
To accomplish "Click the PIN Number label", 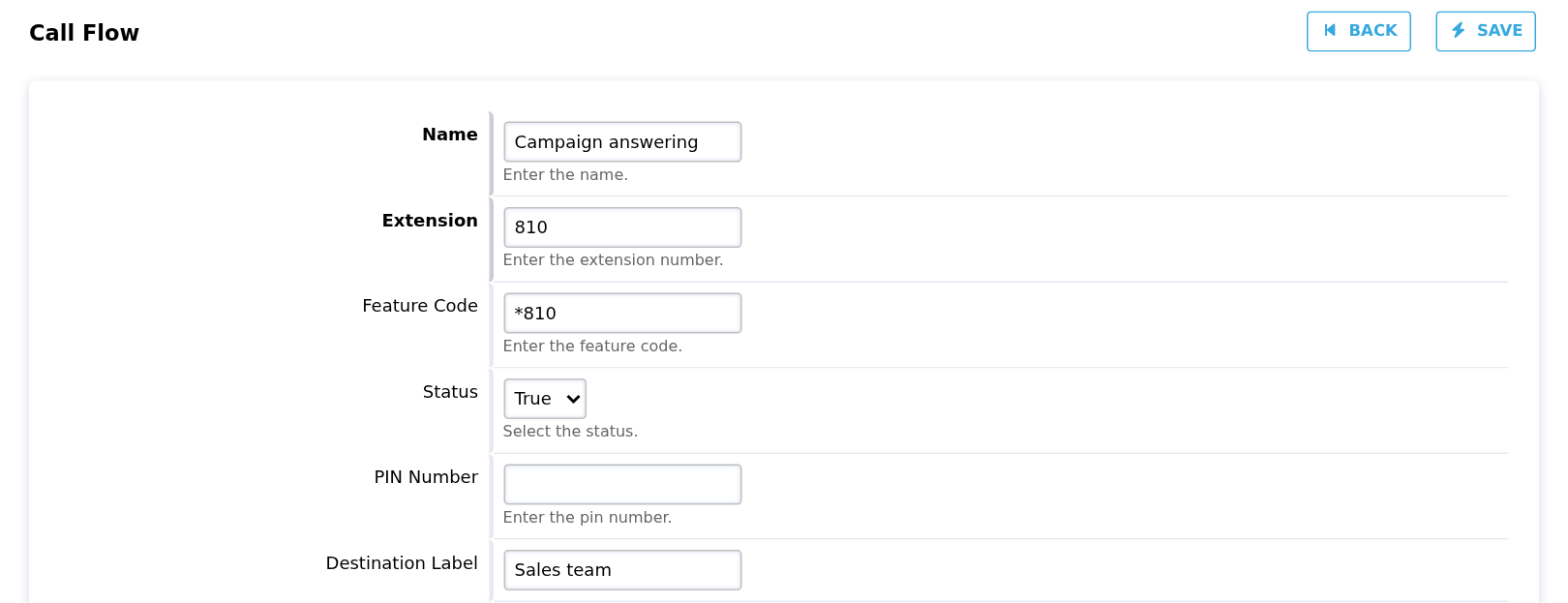I will coord(426,477).
